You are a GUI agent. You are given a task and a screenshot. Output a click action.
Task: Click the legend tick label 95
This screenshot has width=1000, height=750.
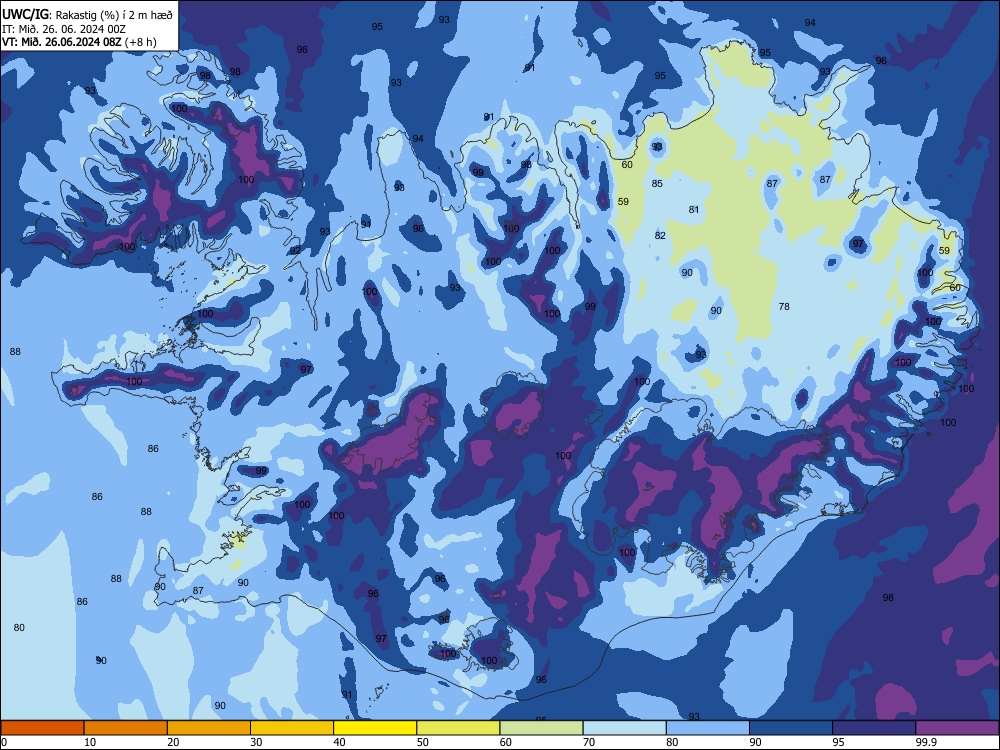click(839, 742)
